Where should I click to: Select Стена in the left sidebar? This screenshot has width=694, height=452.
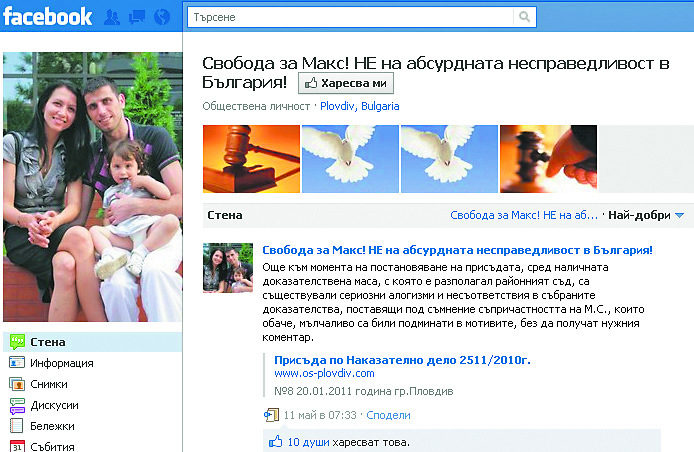click(92, 342)
